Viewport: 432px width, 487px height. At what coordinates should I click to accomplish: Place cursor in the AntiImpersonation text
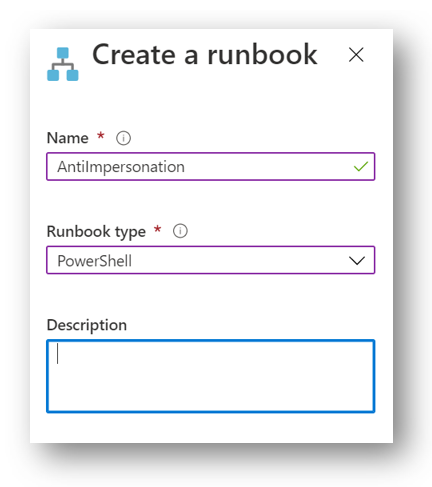click(x=121, y=167)
